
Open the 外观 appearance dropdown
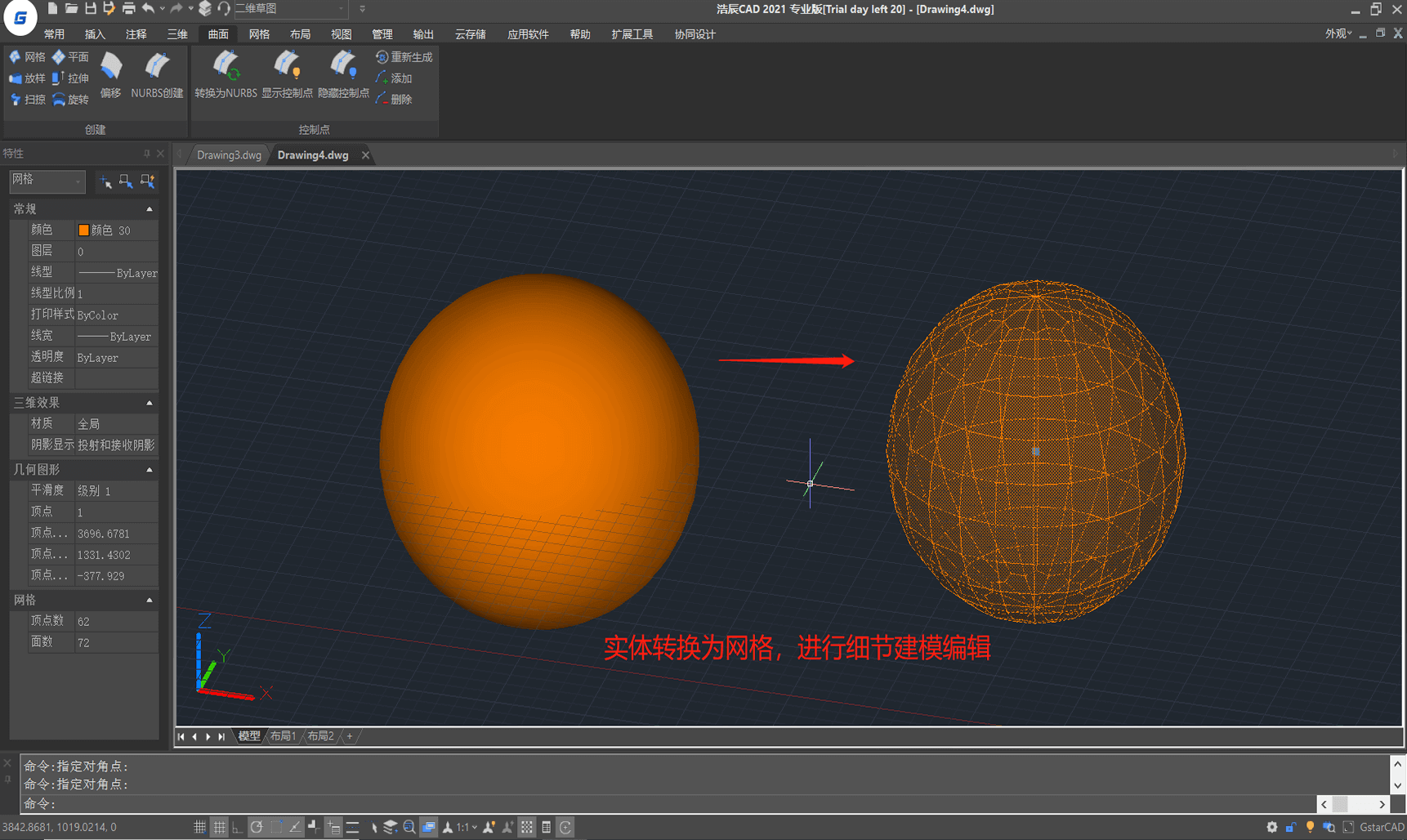coord(1338,34)
